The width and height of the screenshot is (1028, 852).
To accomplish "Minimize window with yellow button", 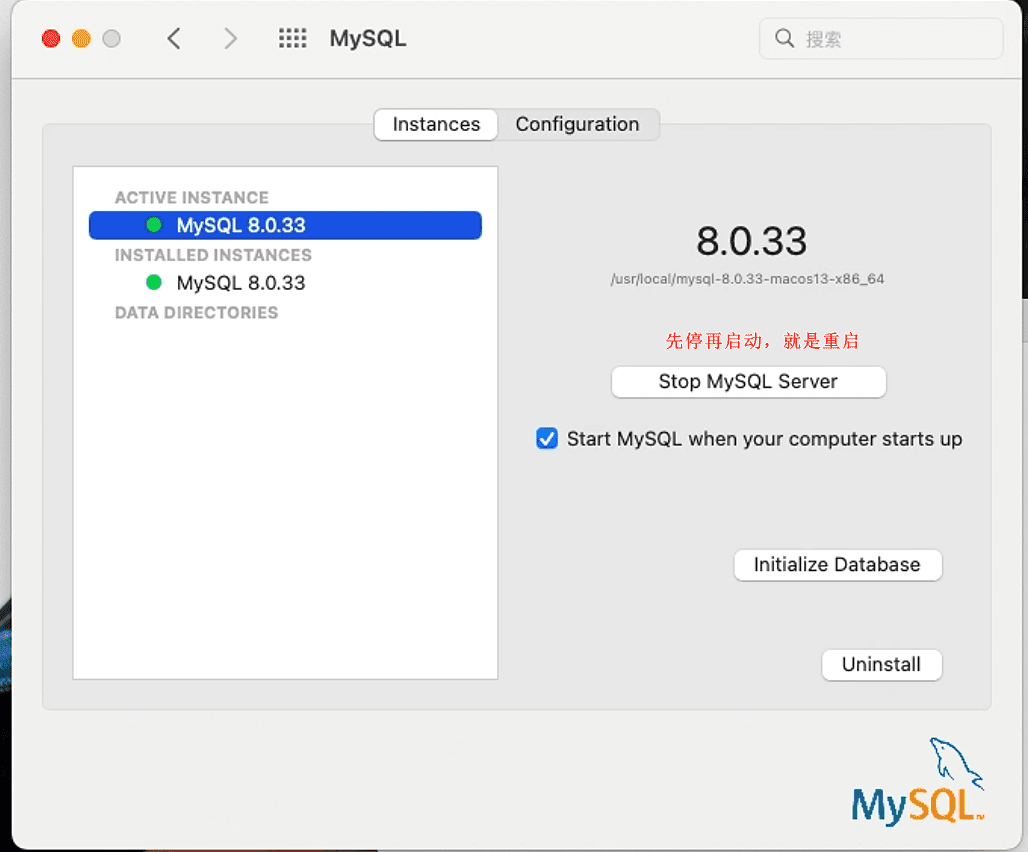I will pos(81,39).
